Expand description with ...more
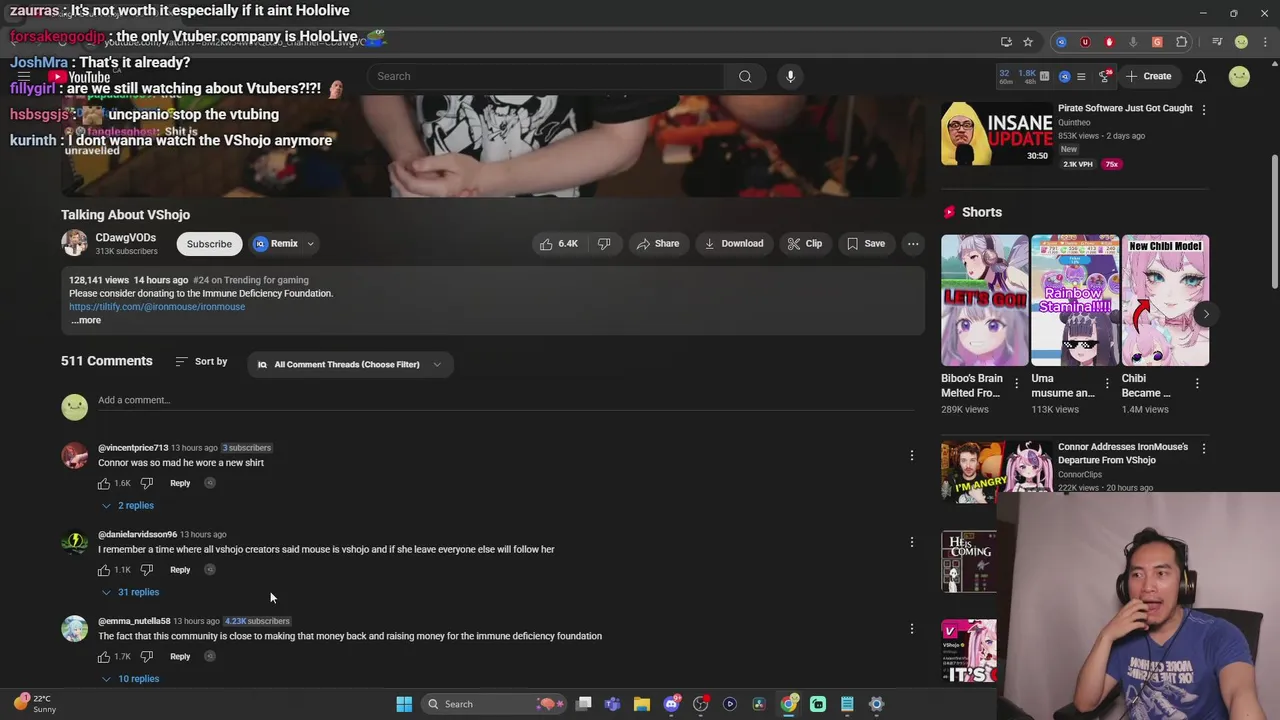 click(x=86, y=320)
